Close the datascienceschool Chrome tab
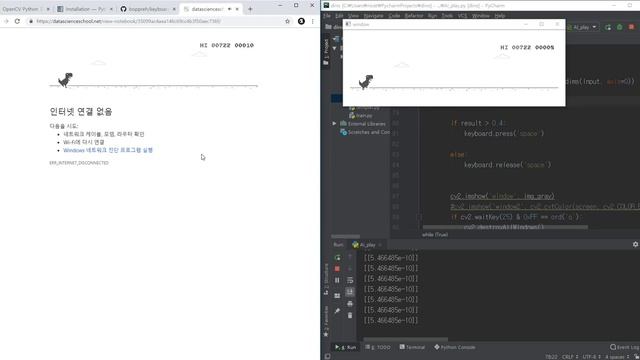Image resolution: width=640 pixels, height=360 pixels. pos(237,9)
